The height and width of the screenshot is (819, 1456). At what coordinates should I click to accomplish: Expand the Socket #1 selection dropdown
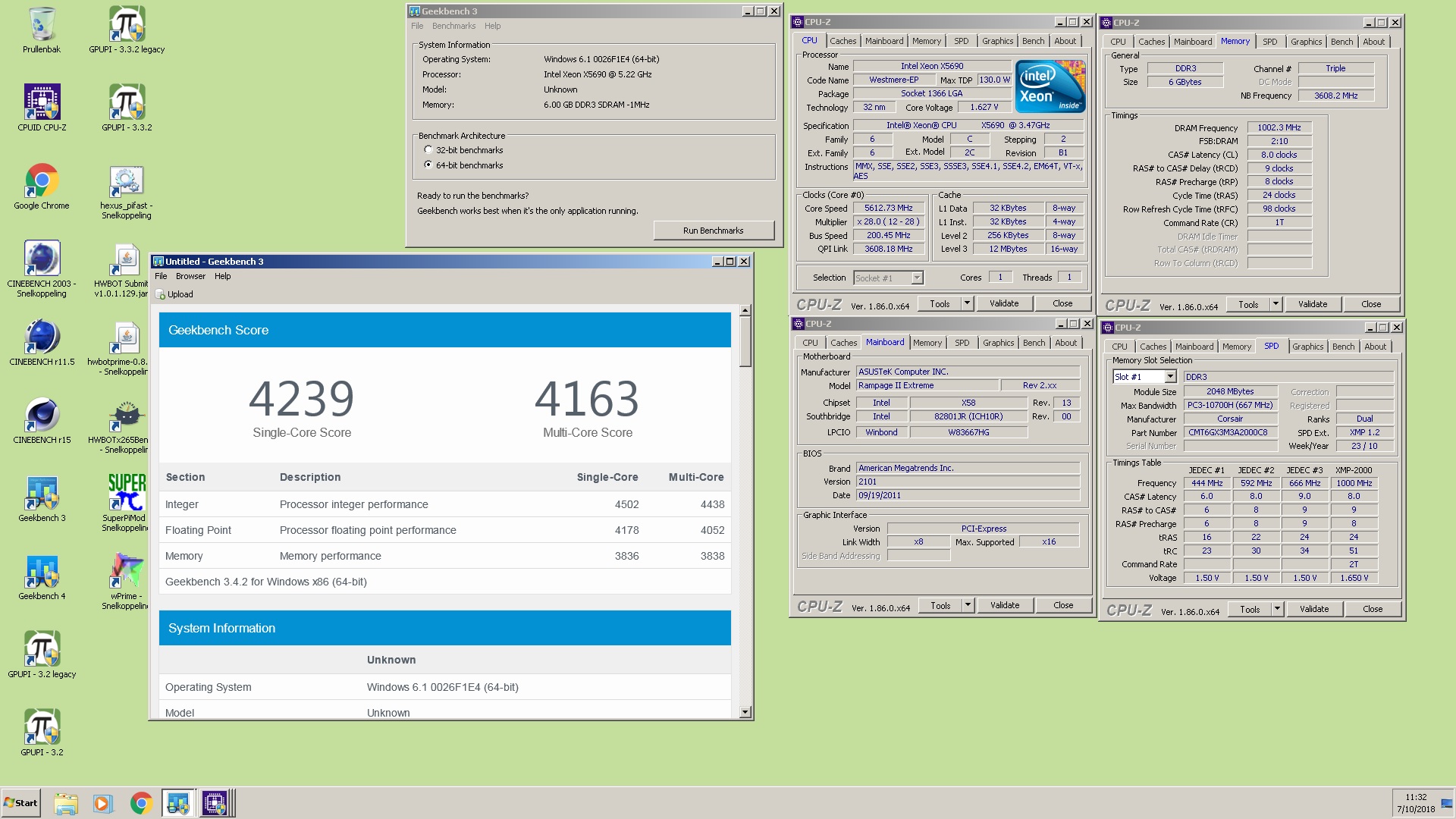pos(917,278)
